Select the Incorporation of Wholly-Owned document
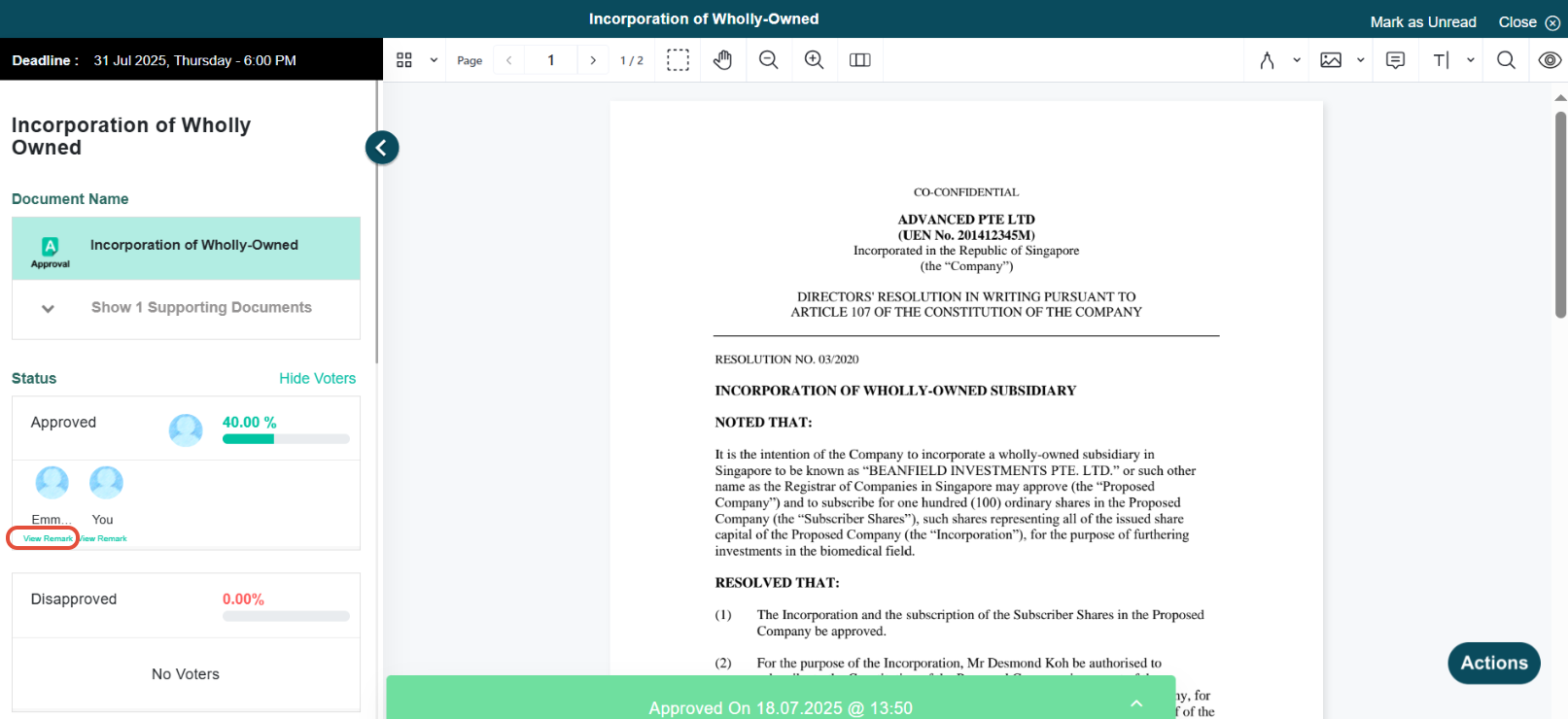The image size is (1568, 719). [186, 249]
